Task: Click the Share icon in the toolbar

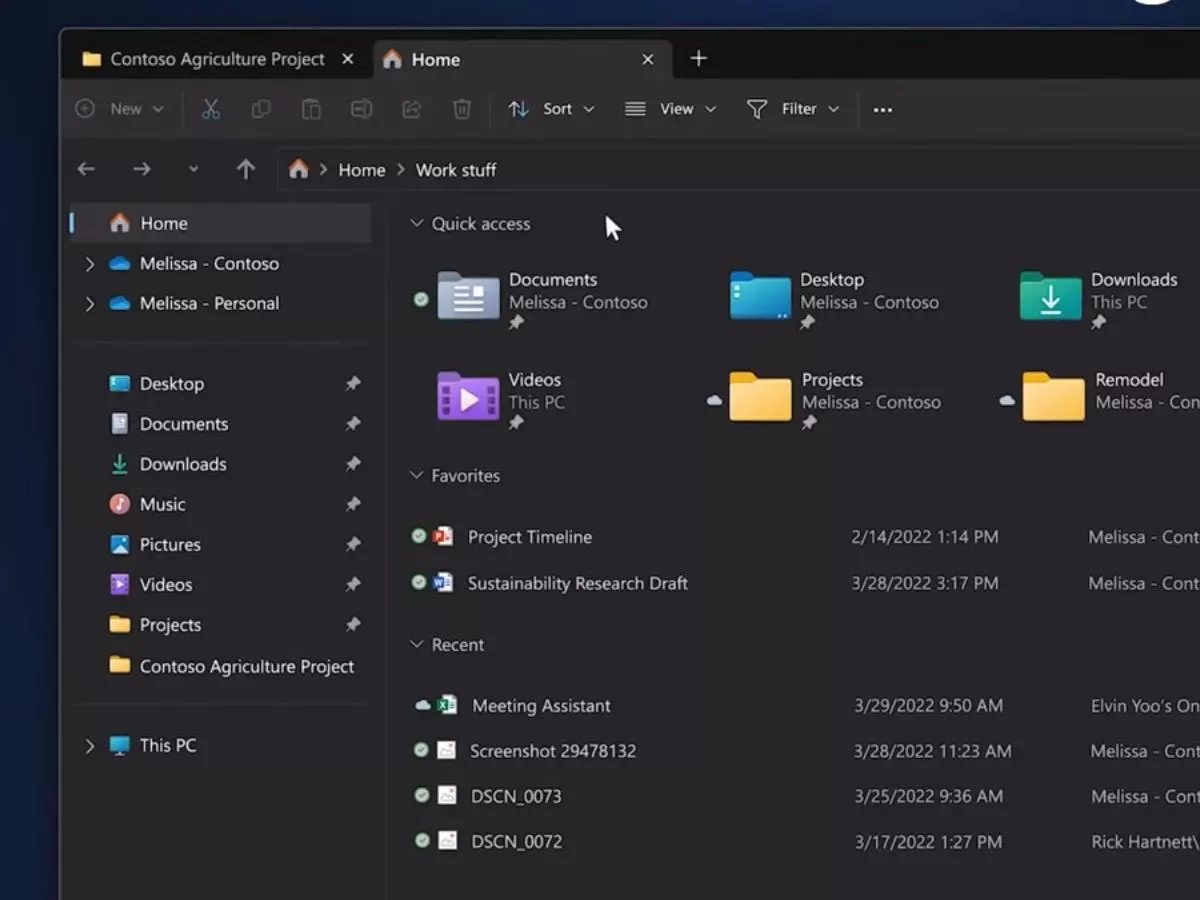Action: point(411,108)
